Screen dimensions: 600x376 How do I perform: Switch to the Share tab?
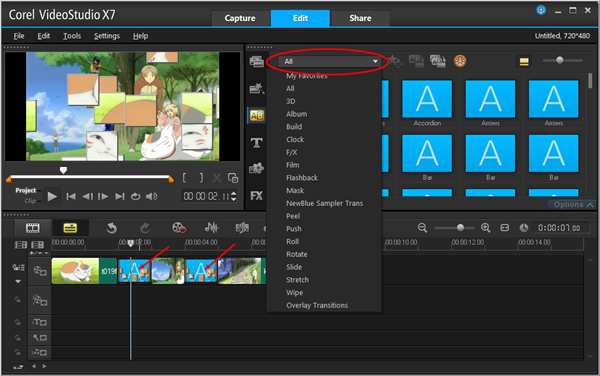pyautogui.click(x=360, y=18)
